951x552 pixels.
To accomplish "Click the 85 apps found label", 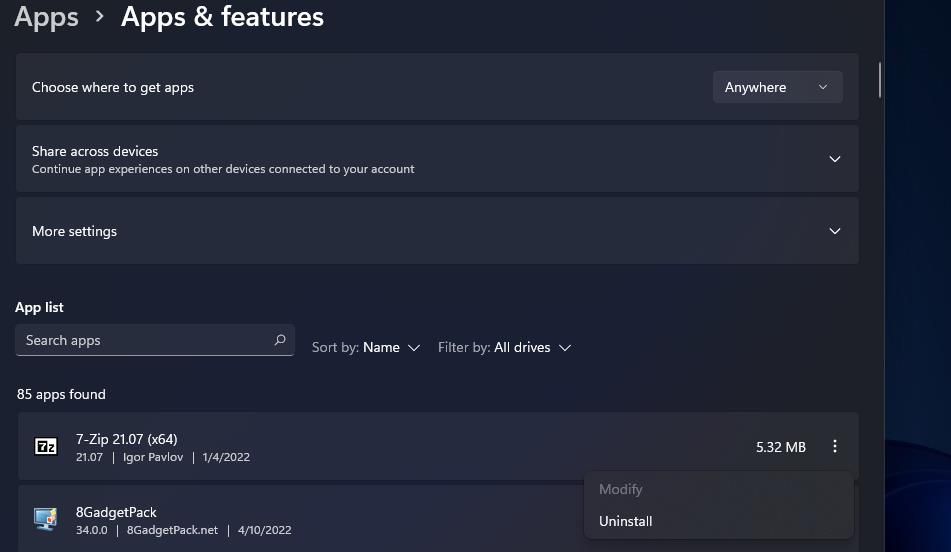I will click(61, 394).
